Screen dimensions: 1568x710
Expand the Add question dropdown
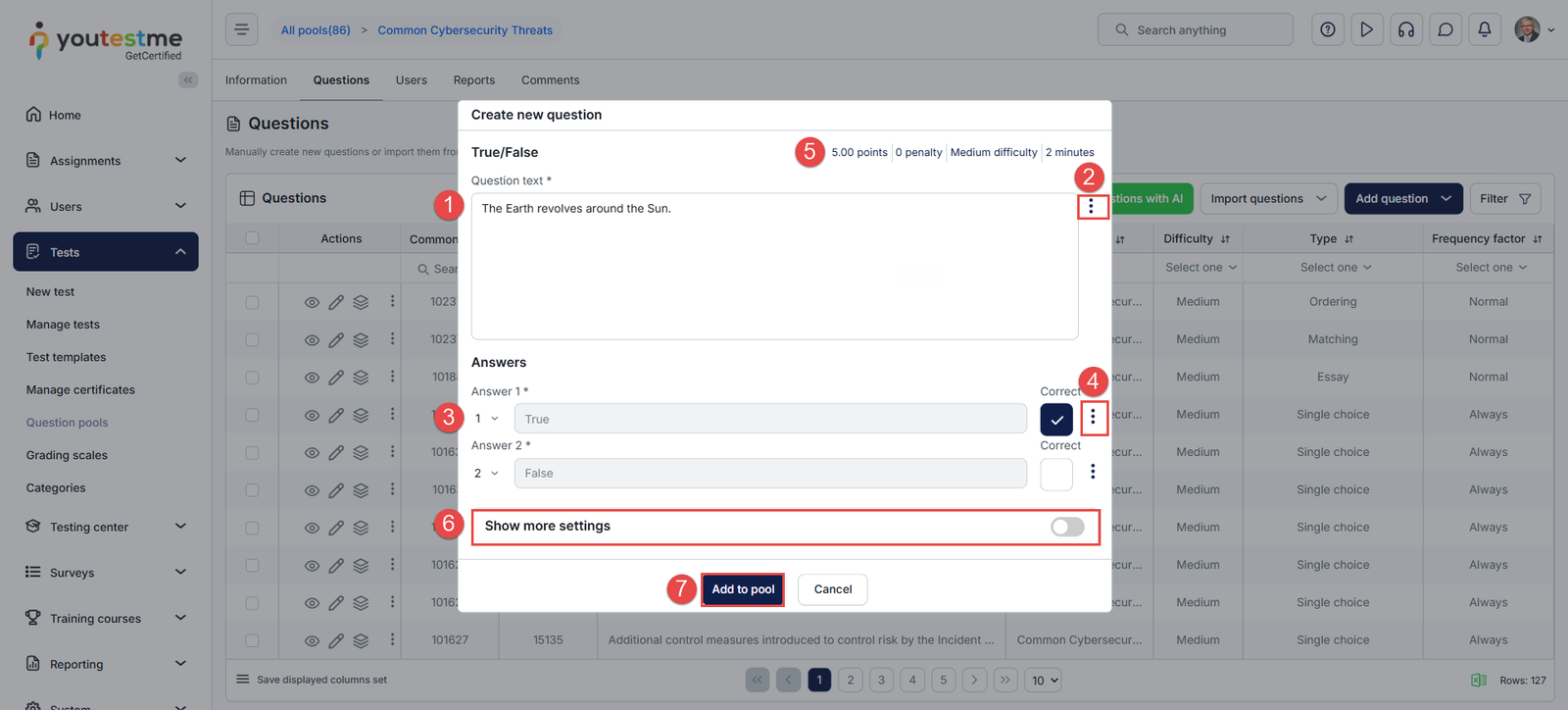pos(1445,198)
